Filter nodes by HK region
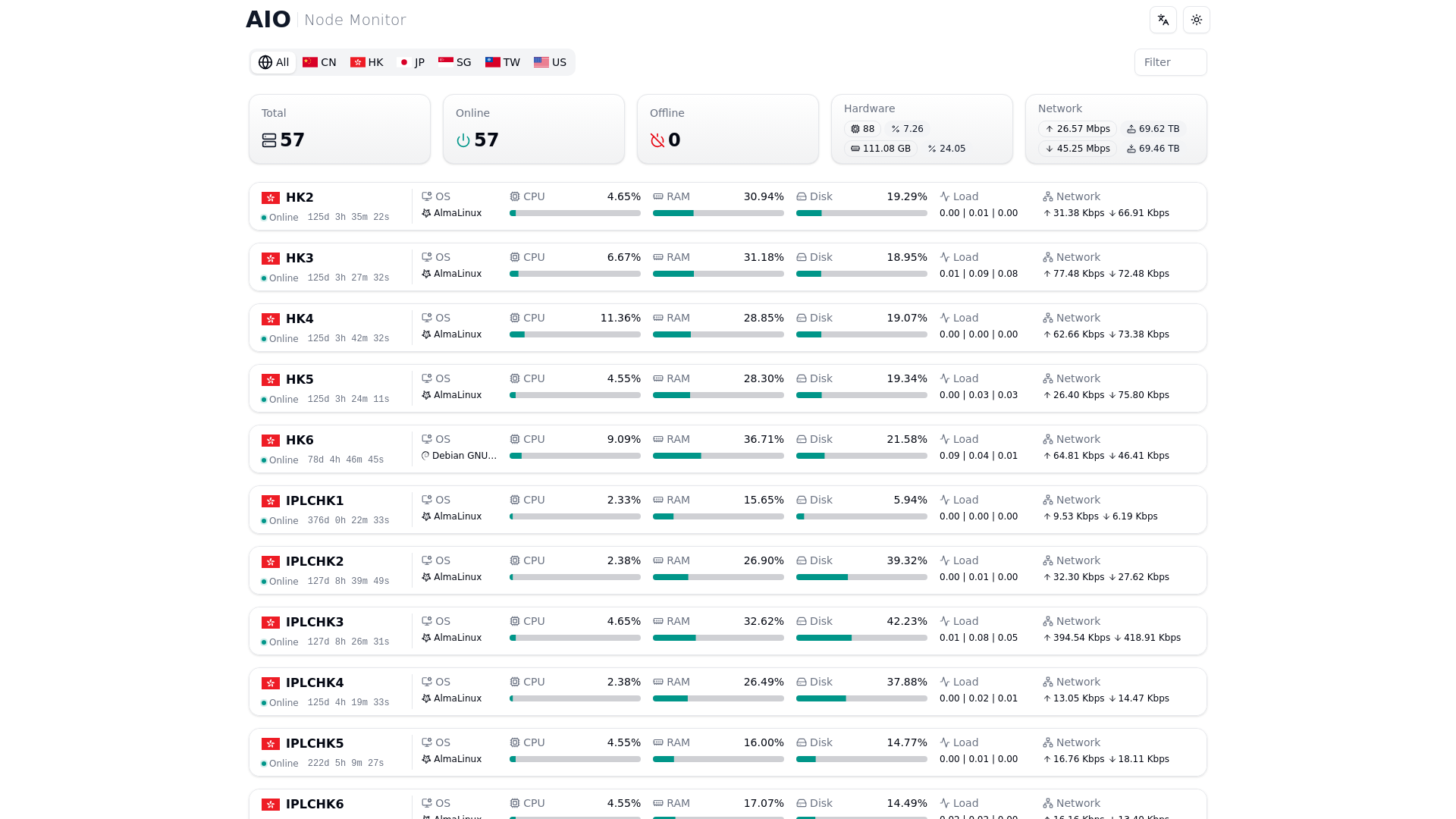The width and height of the screenshot is (1456, 819). 366,62
